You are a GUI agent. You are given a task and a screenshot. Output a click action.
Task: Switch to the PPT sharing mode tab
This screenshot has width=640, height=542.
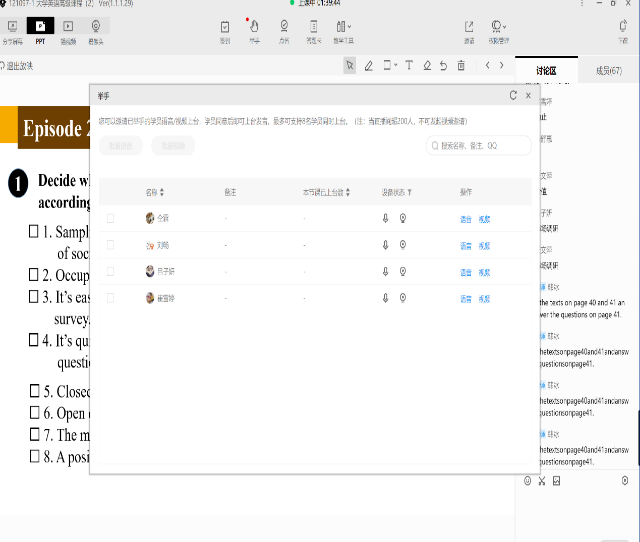[x=40, y=28]
